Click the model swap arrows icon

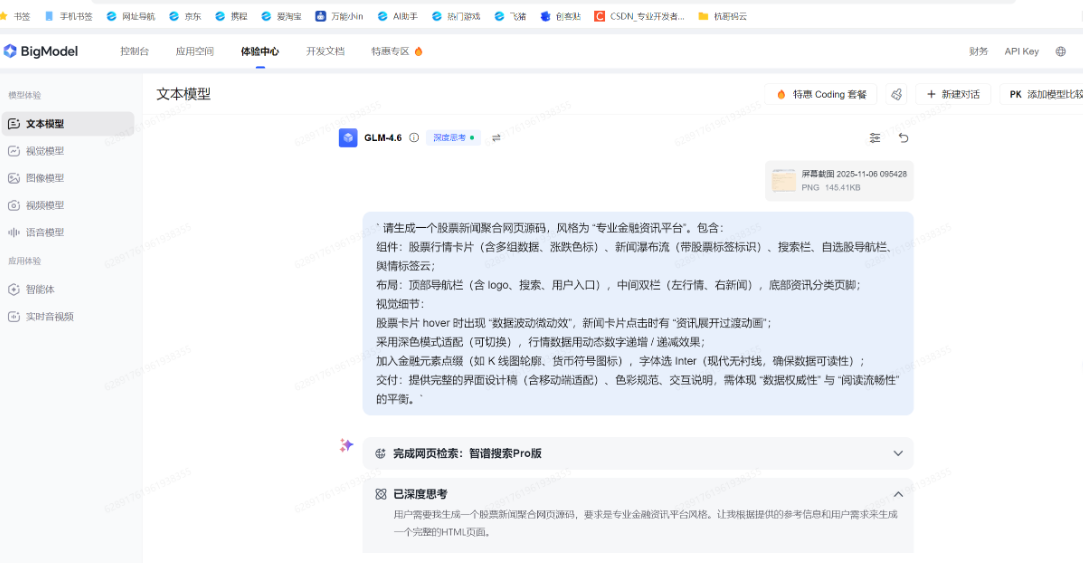point(496,138)
